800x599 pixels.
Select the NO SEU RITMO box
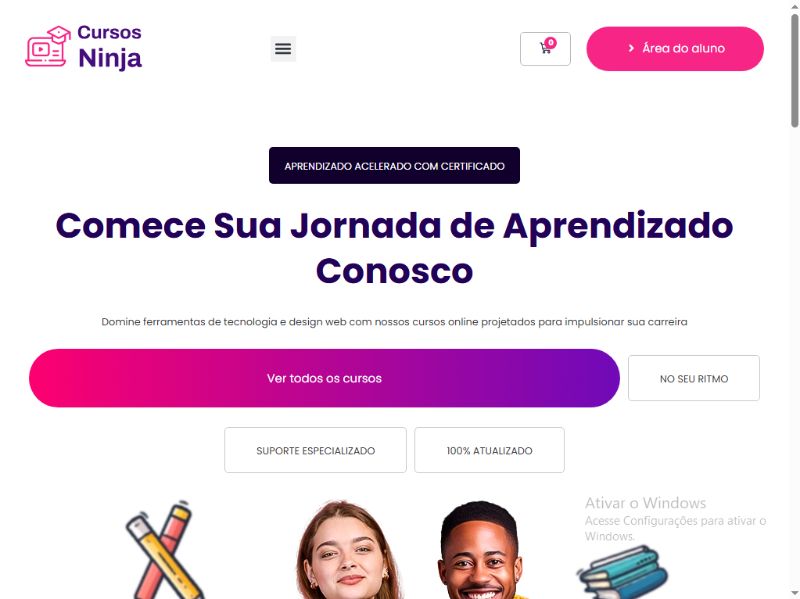pos(694,378)
